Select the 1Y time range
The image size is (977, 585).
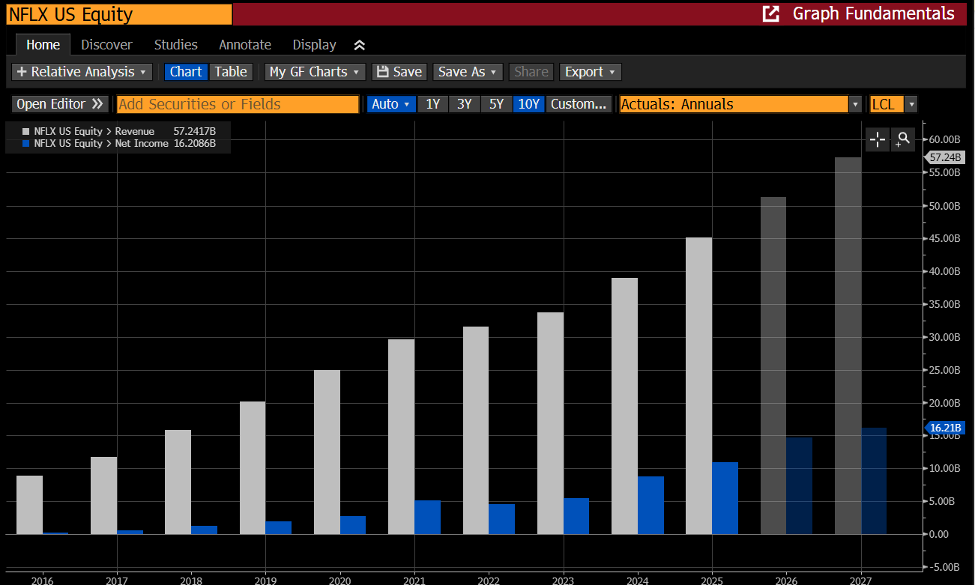(x=433, y=104)
